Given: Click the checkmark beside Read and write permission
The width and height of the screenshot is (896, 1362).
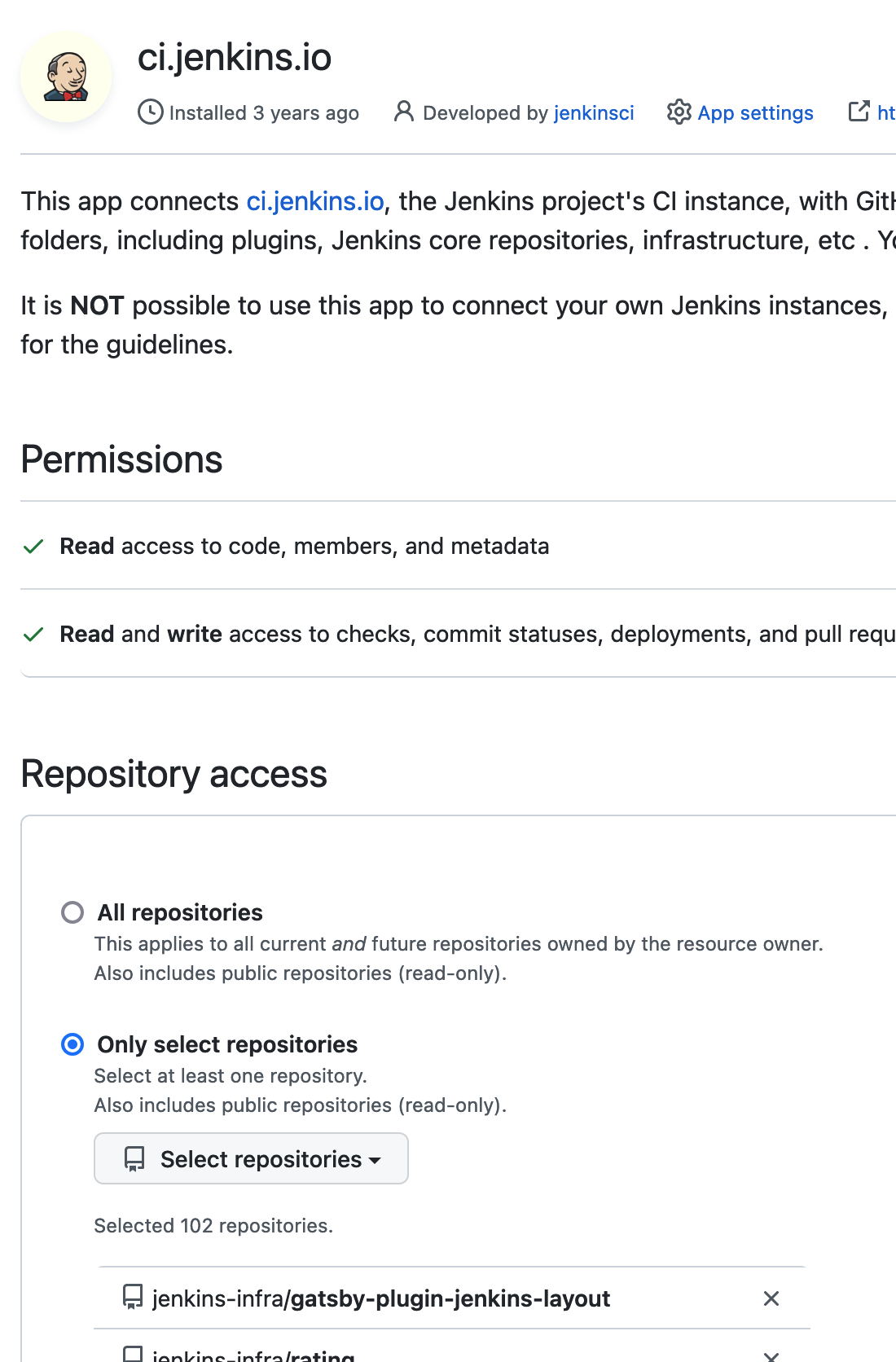Looking at the screenshot, I should (x=33, y=634).
